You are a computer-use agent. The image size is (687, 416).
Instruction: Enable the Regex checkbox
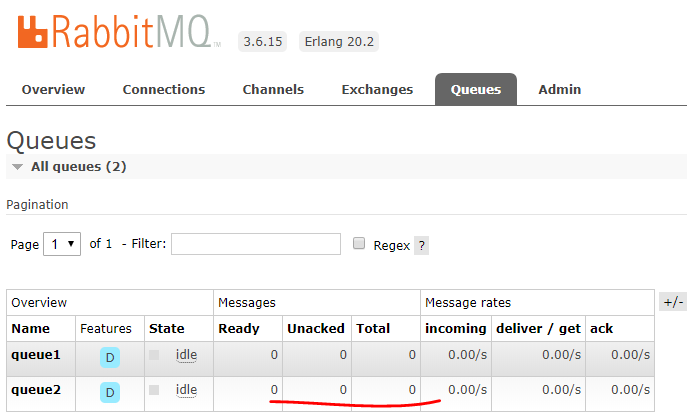[x=359, y=243]
